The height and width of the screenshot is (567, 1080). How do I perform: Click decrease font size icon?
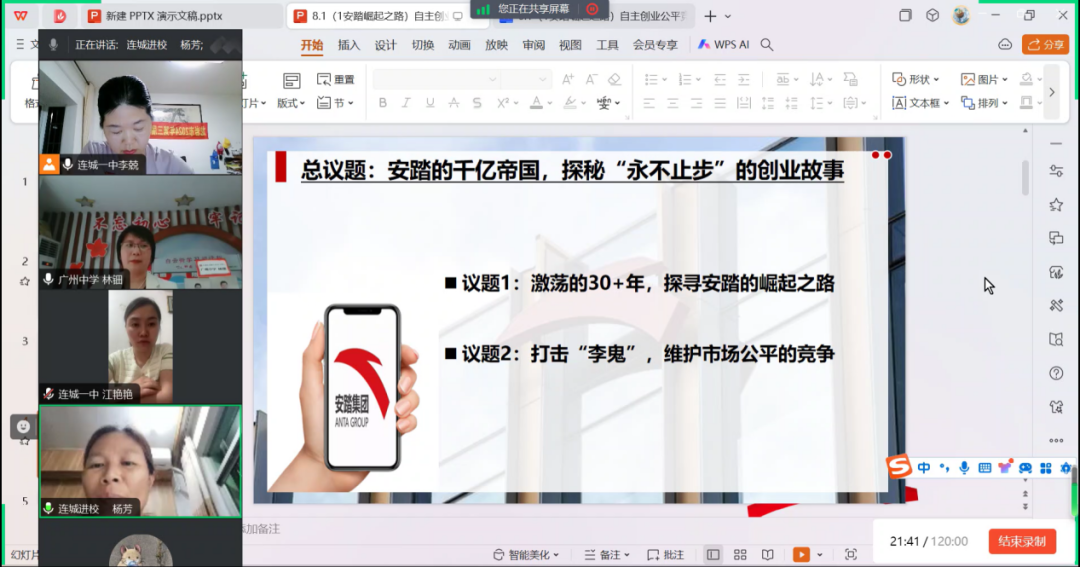pos(591,79)
